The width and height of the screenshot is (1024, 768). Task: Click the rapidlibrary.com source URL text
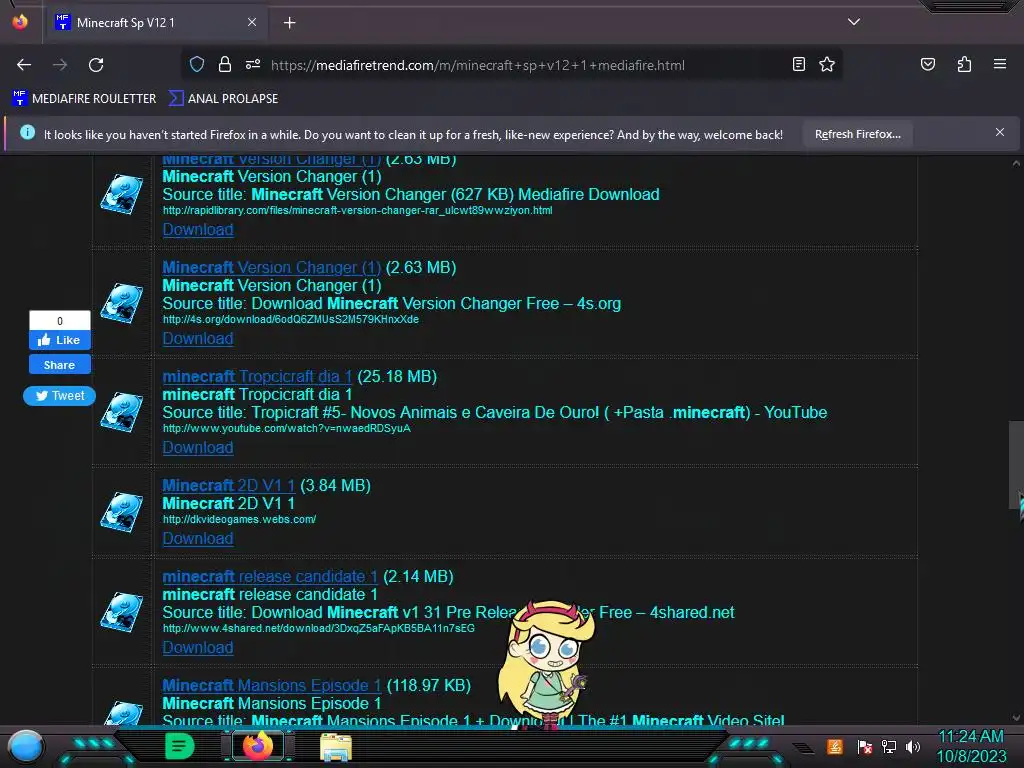[x=357, y=210]
